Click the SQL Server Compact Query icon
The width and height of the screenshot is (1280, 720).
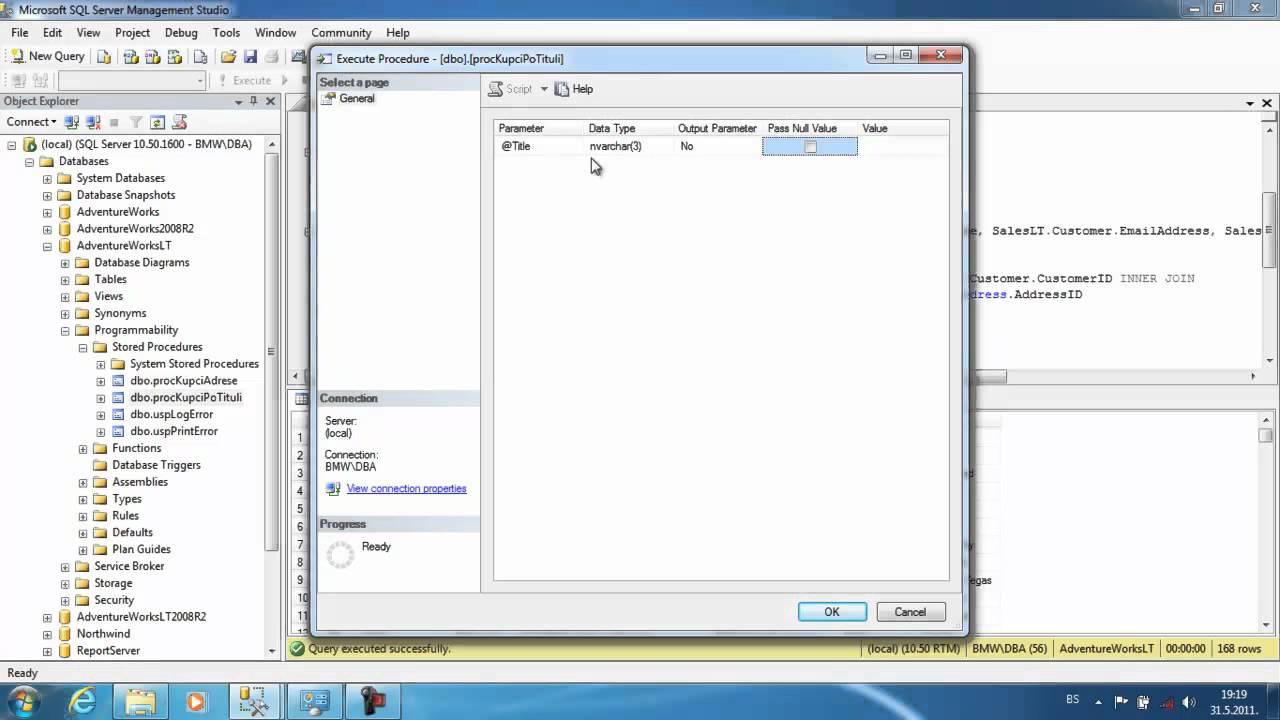pyautogui.click(x=200, y=56)
